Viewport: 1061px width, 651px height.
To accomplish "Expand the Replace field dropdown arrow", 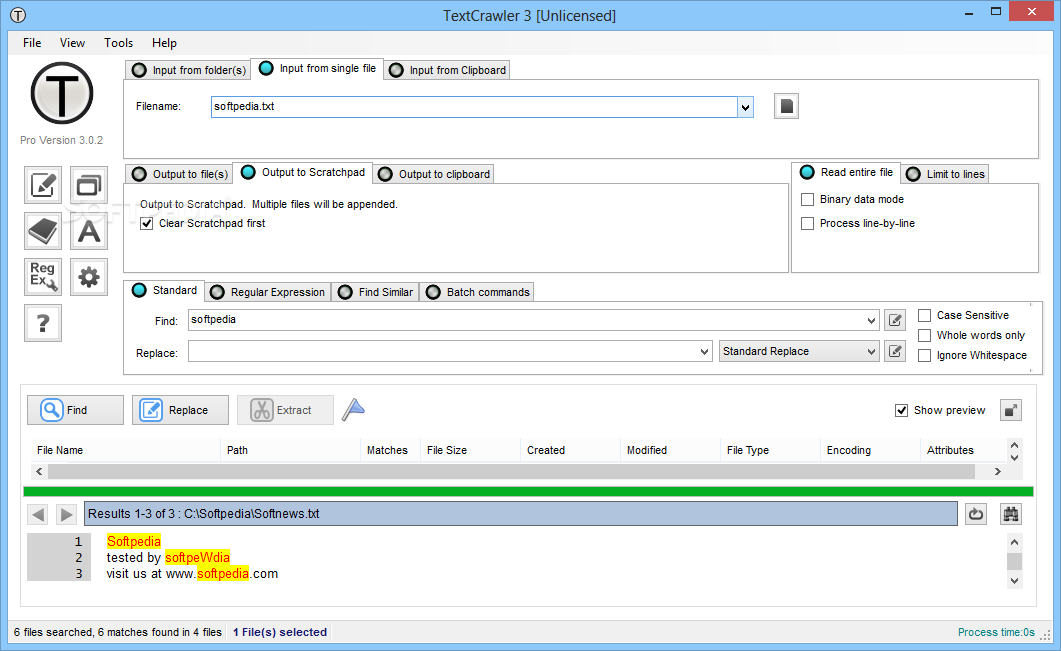I will click(x=704, y=351).
